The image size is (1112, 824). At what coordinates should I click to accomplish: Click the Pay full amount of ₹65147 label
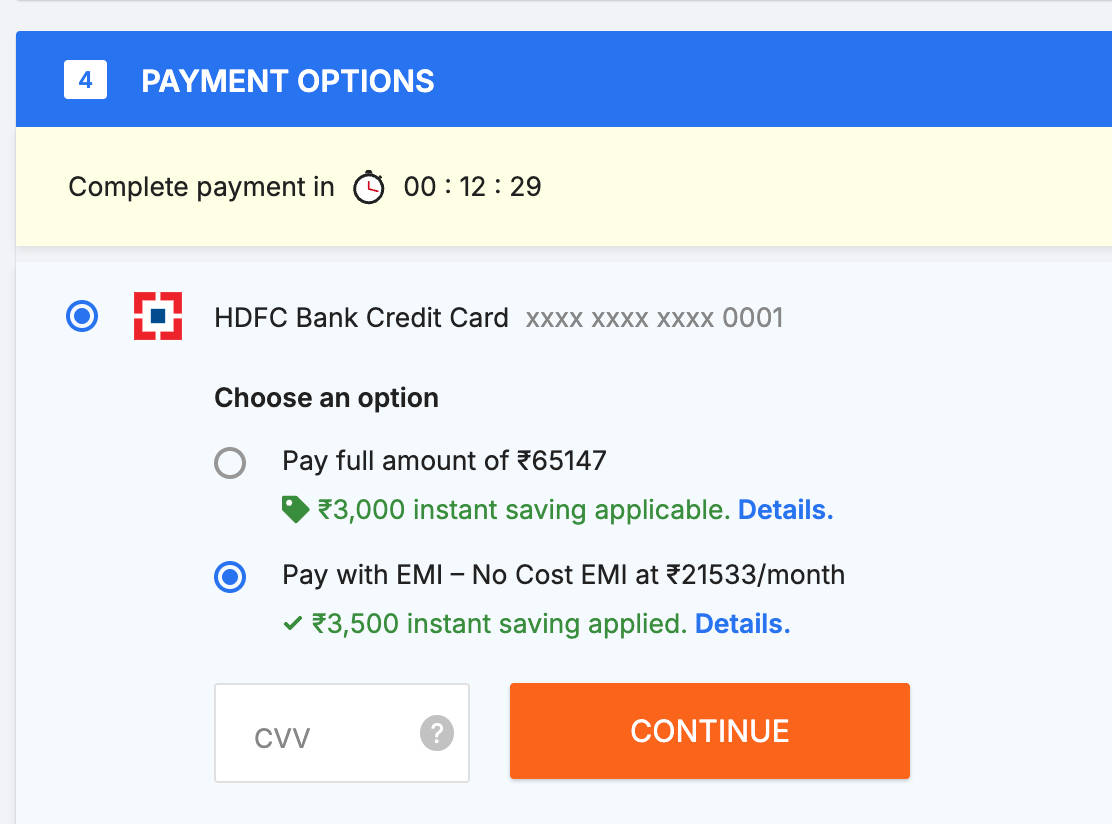[444, 461]
